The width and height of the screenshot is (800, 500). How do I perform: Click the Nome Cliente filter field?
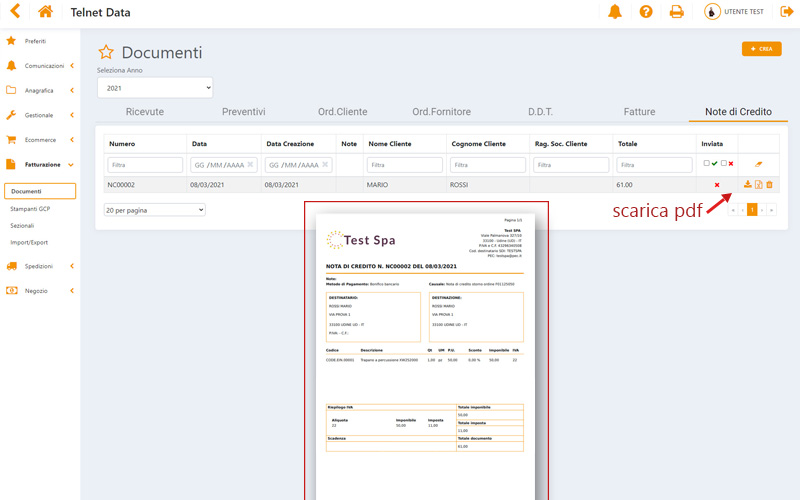(404, 164)
